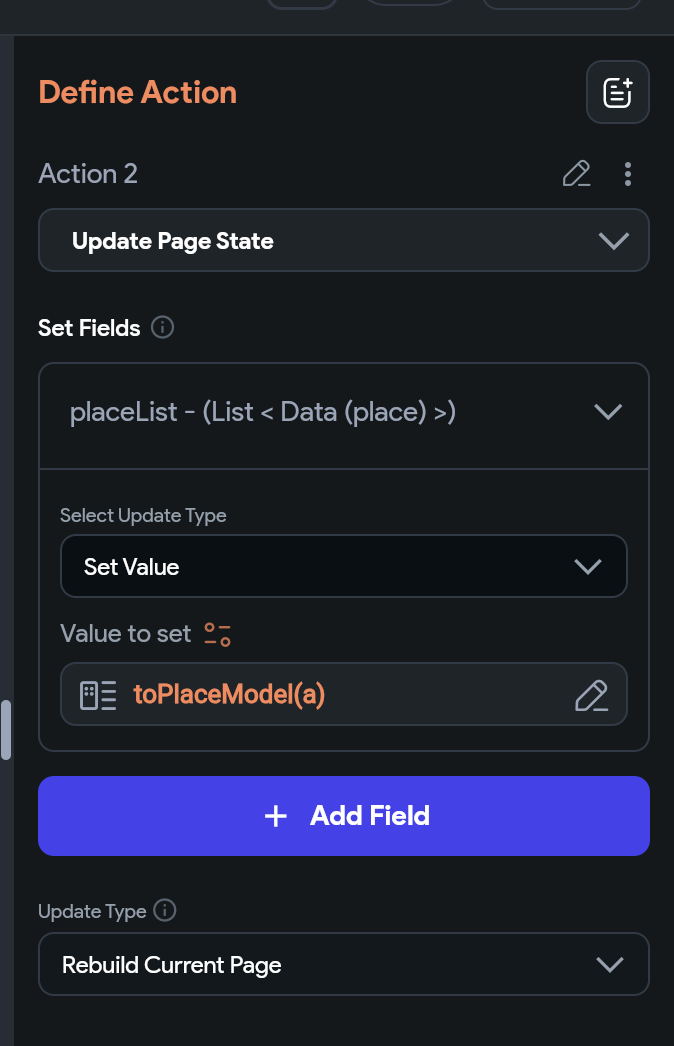Open the Rebuild Current Page dropdown
The image size is (674, 1046).
click(x=343, y=965)
